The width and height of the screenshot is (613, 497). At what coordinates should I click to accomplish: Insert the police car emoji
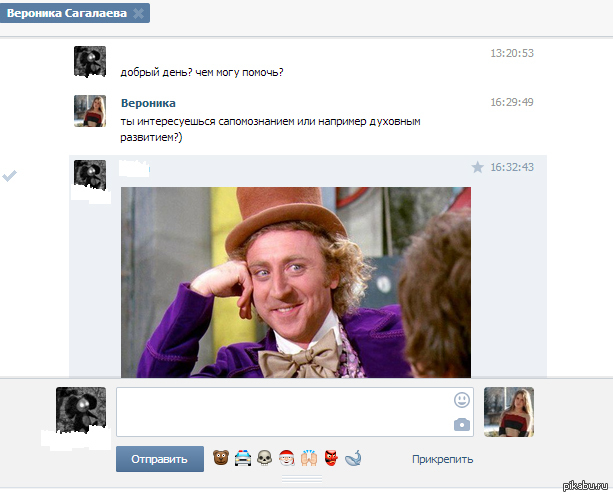243,459
